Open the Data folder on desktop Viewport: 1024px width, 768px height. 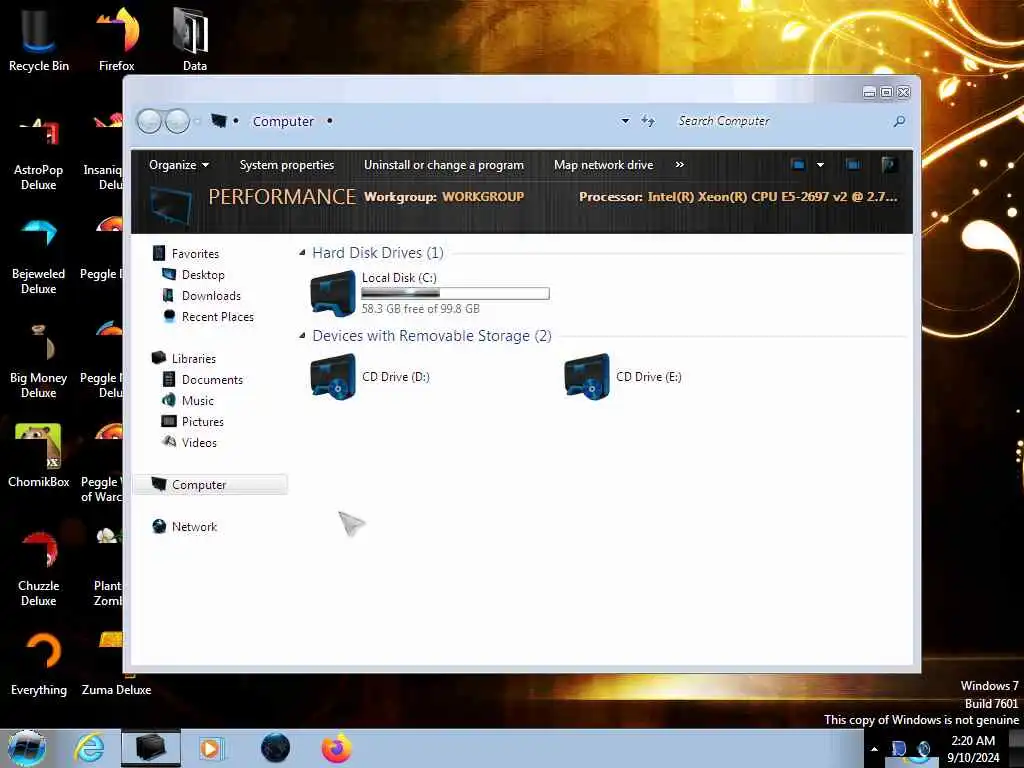194,39
